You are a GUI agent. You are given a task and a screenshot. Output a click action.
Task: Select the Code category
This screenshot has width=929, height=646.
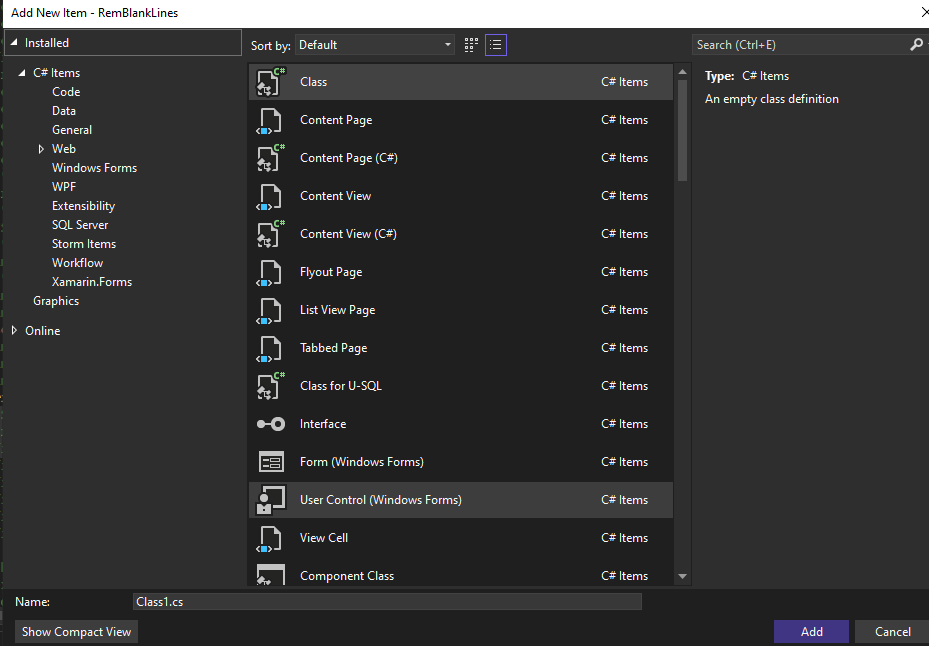point(66,92)
